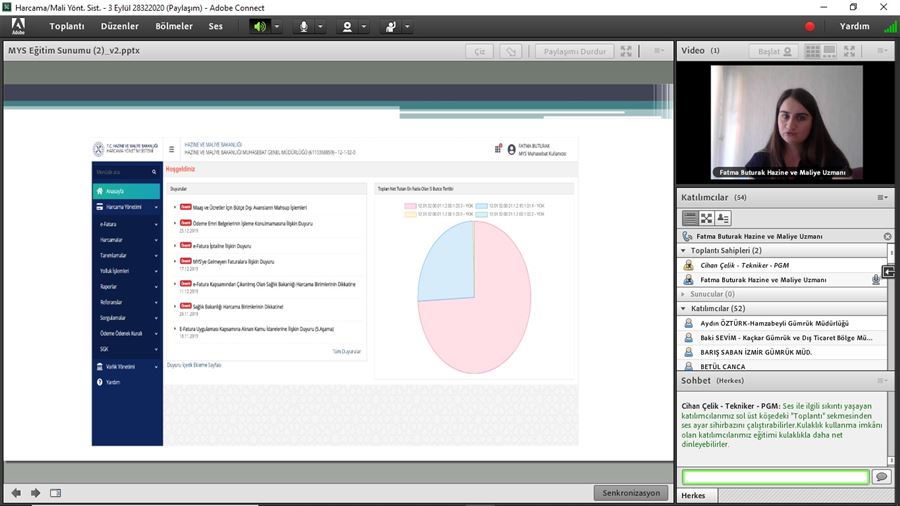This screenshot has width=900, height=506.
Task: Open the Toplantı menu
Action: (x=67, y=26)
